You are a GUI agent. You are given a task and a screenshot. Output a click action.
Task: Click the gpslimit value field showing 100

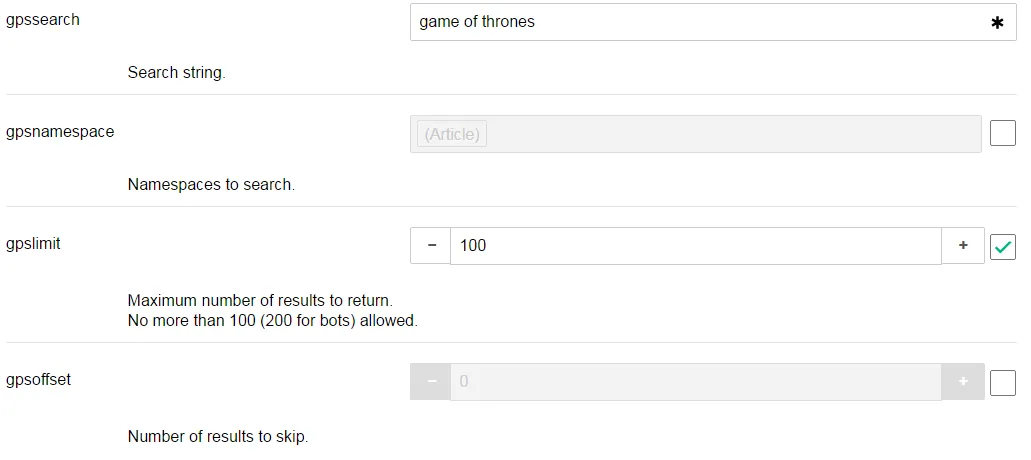pos(696,246)
